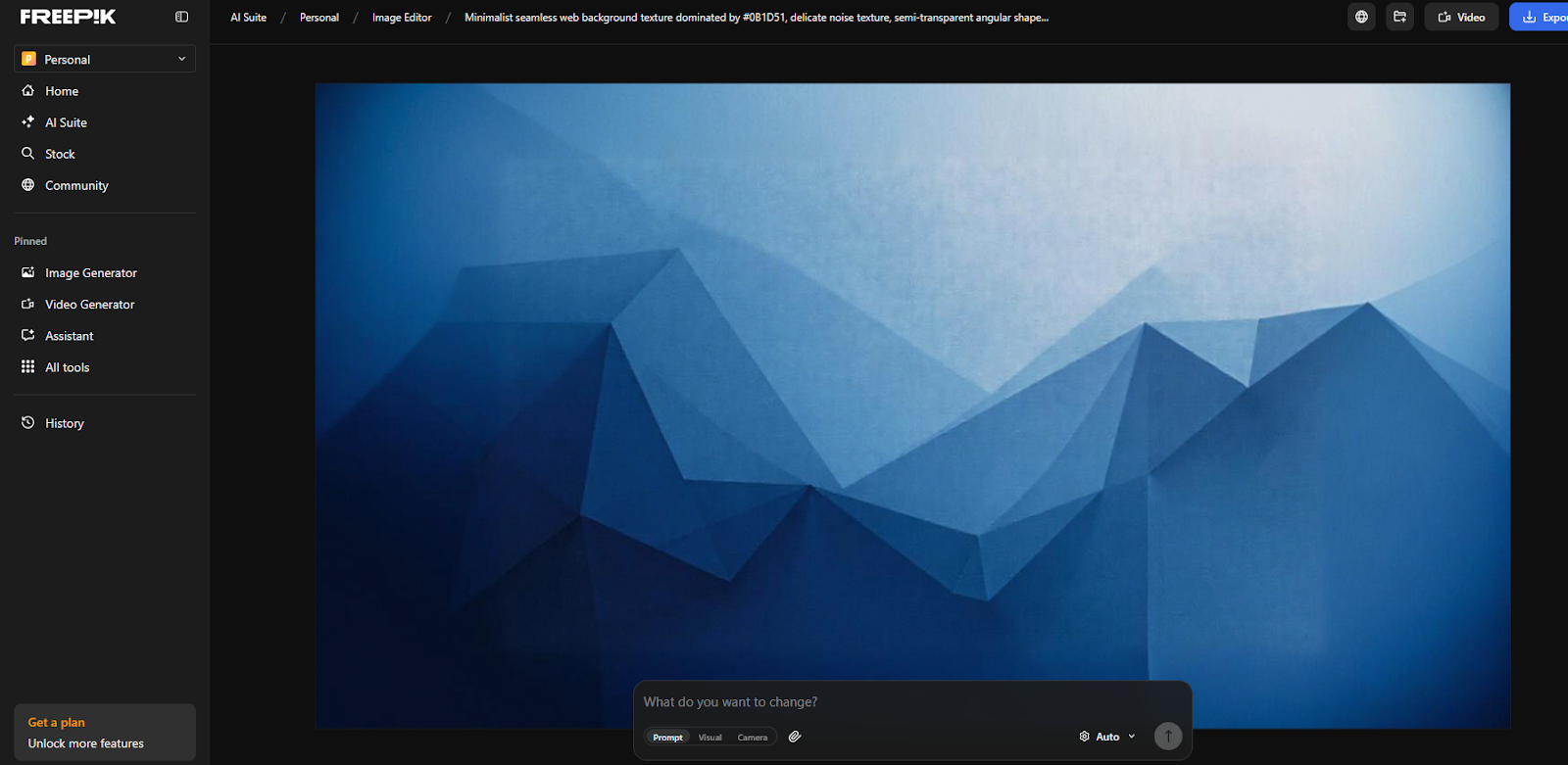Click the Freepik logo
The image size is (1568, 765).
point(68,17)
